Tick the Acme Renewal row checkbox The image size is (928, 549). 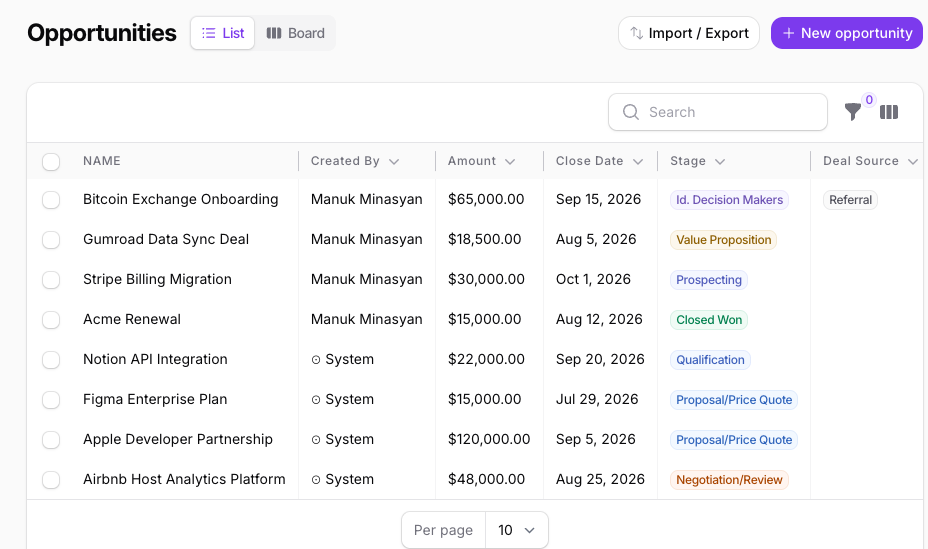pyautogui.click(x=51, y=319)
